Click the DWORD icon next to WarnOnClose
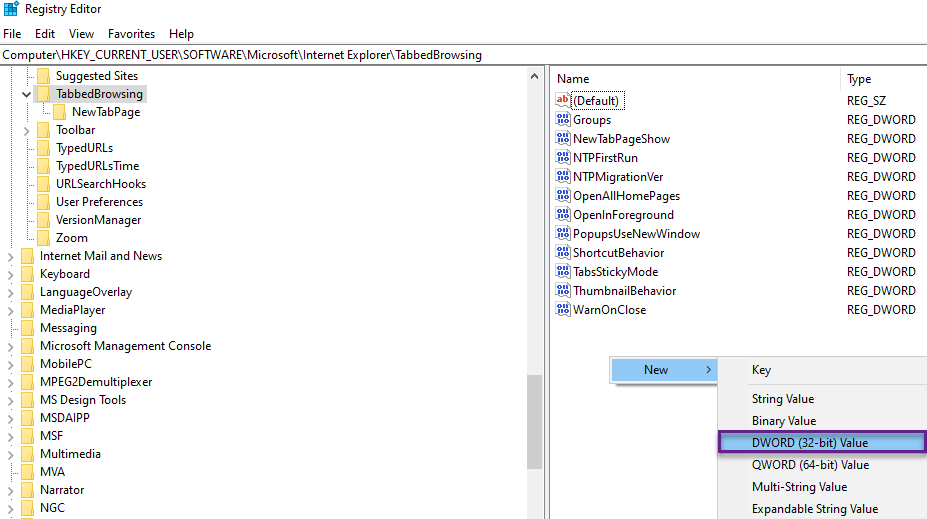 pyautogui.click(x=562, y=310)
